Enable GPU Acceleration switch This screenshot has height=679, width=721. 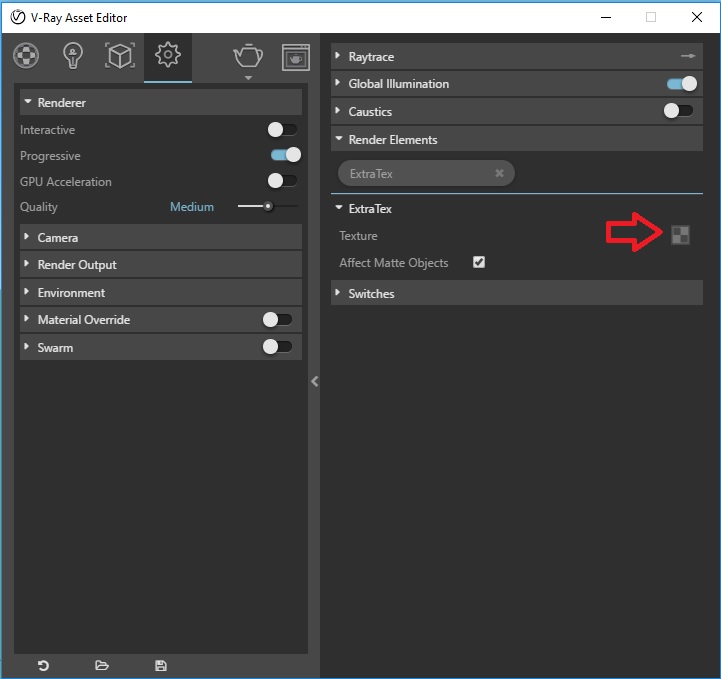pos(282,181)
